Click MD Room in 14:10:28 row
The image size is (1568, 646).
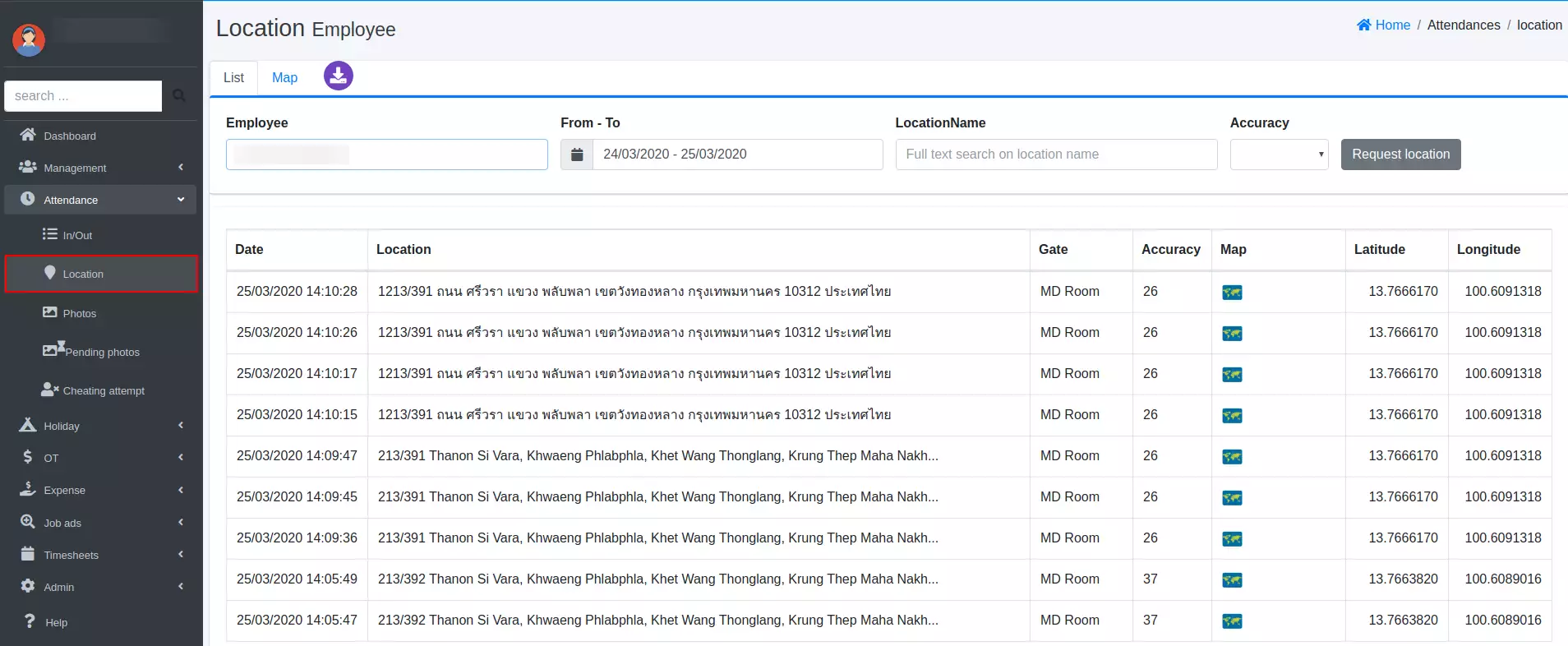pyautogui.click(x=1069, y=291)
